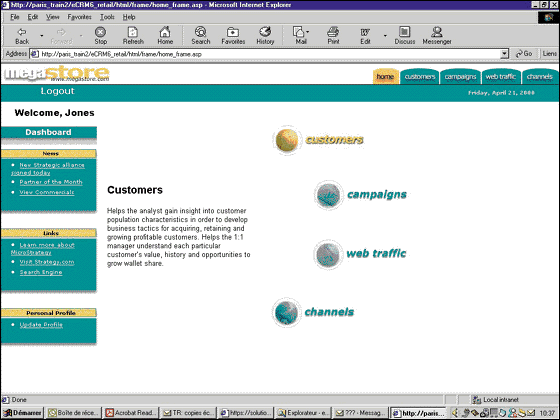The height and width of the screenshot is (420, 560).
Task: Click the Refresh toolbar icon
Action: (133, 32)
